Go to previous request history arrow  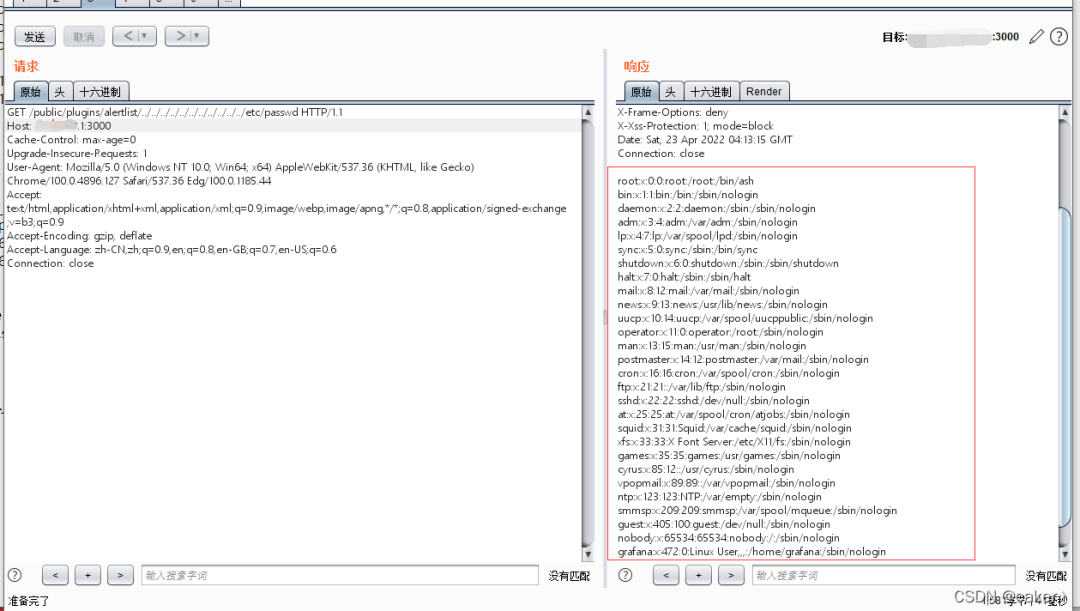pyautogui.click(x=134, y=36)
